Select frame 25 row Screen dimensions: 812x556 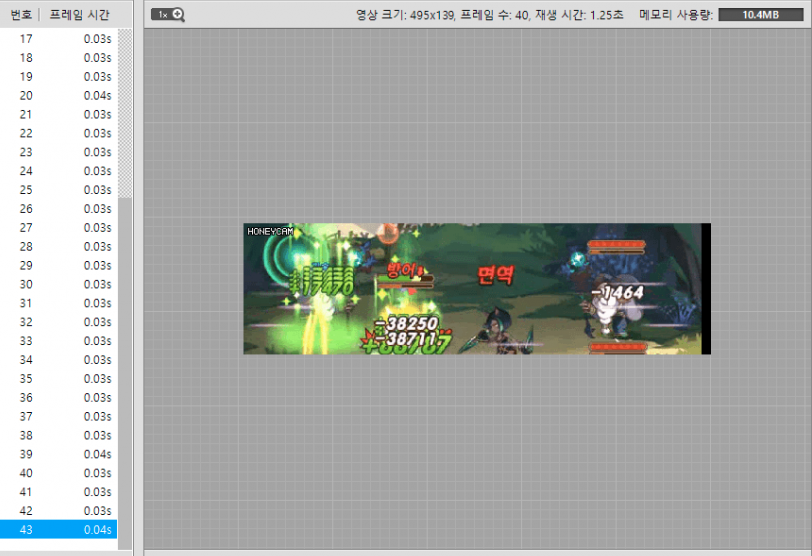click(x=59, y=190)
